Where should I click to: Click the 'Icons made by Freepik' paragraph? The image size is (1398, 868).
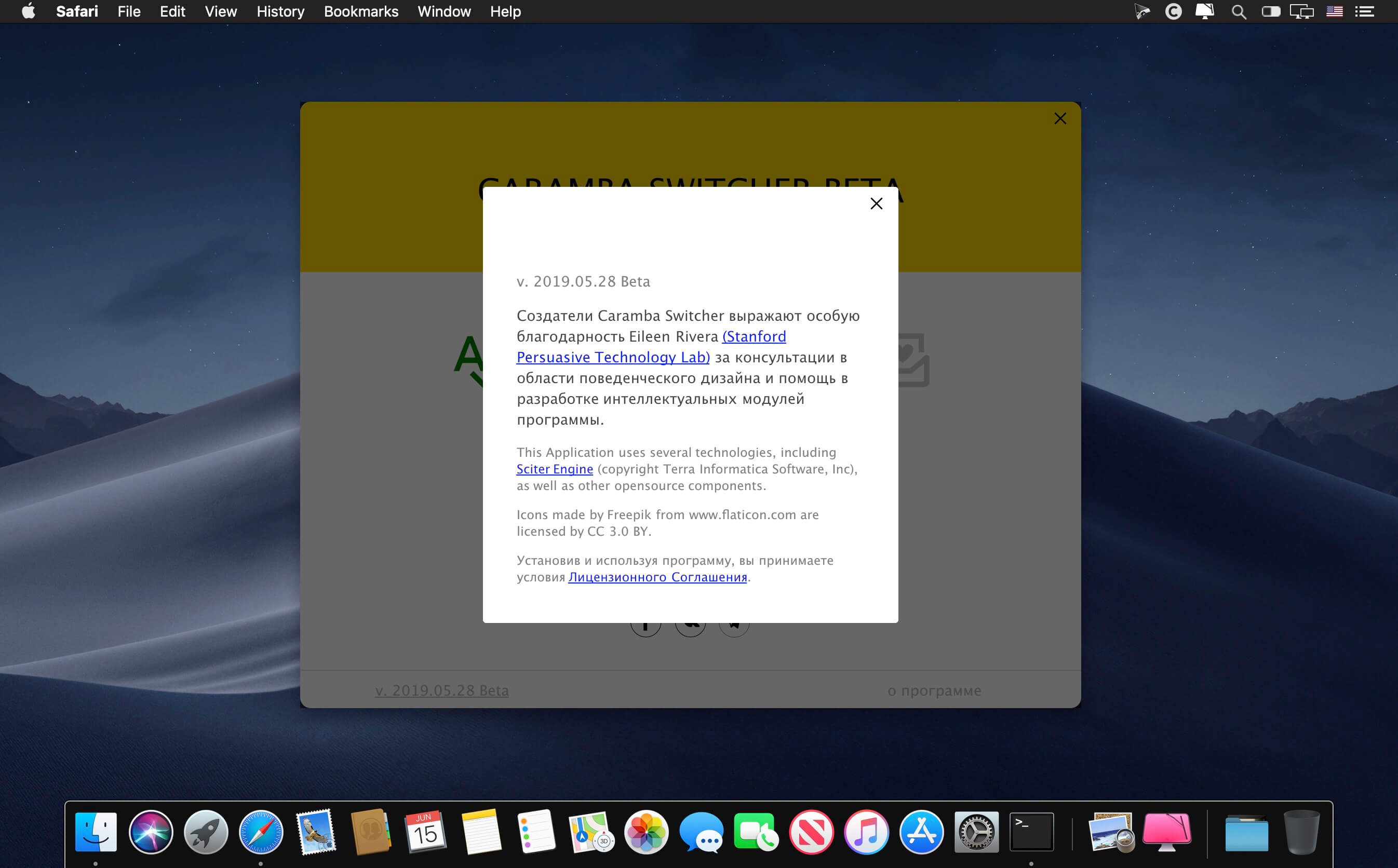pos(668,523)
